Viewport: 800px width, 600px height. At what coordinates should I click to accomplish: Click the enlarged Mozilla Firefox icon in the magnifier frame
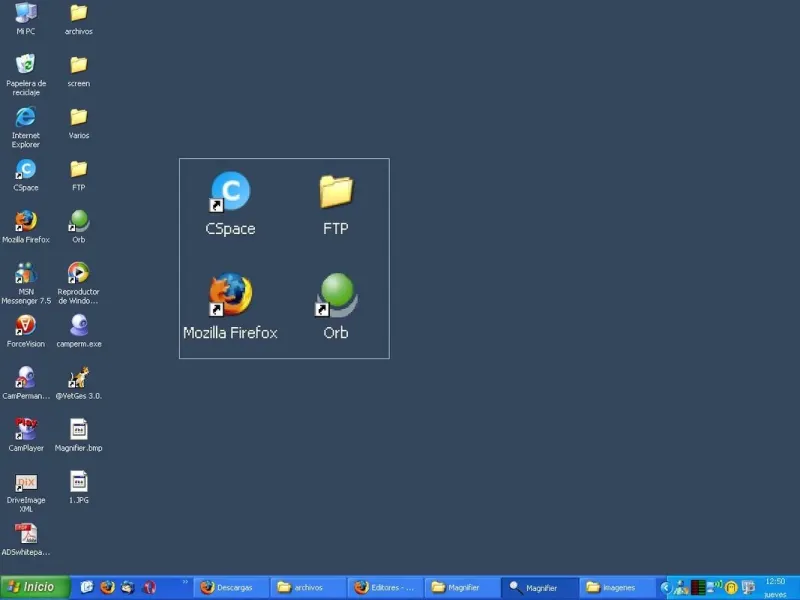(x=231, y=295)
